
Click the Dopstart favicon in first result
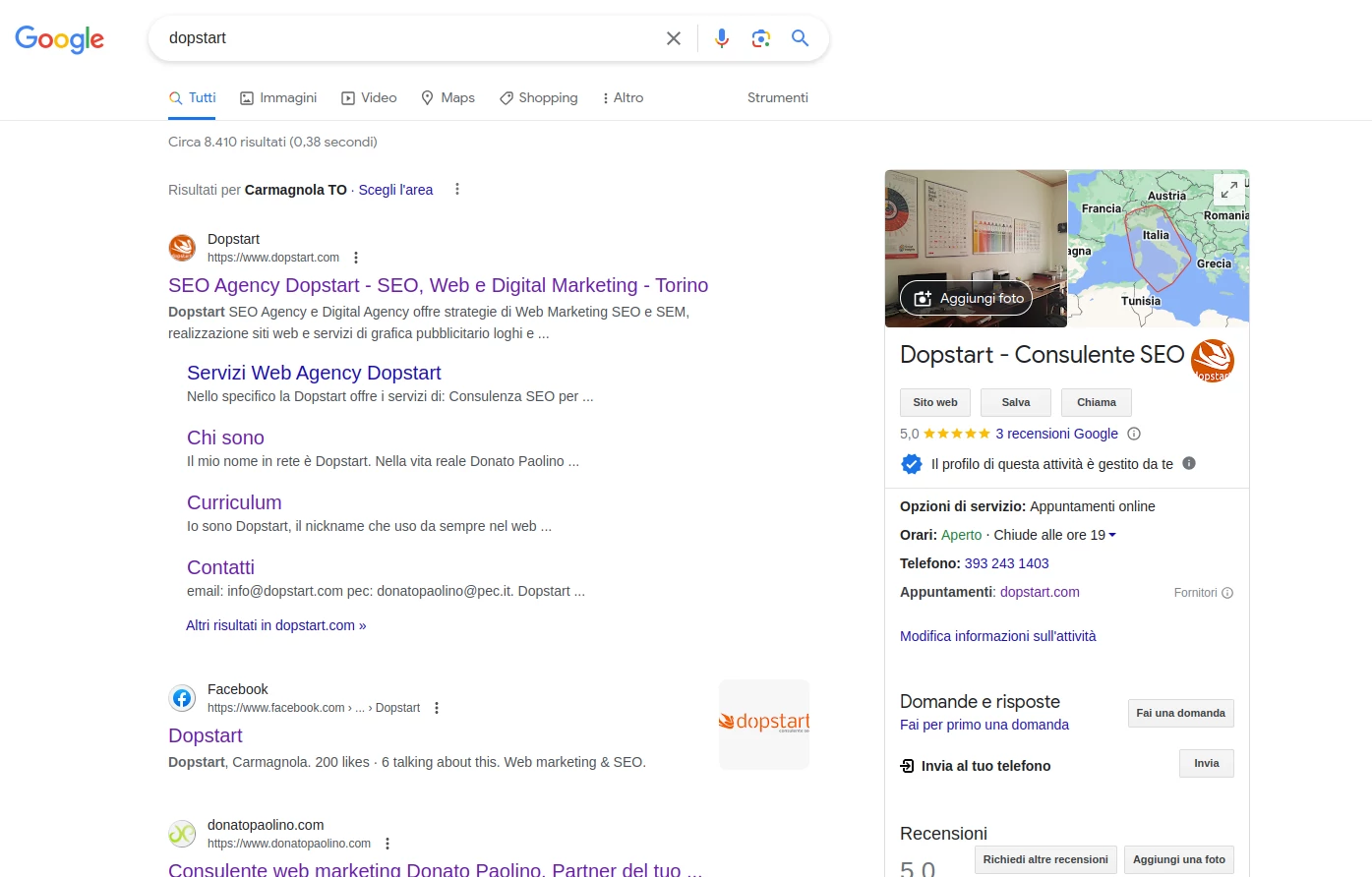(x=182, y=248)
